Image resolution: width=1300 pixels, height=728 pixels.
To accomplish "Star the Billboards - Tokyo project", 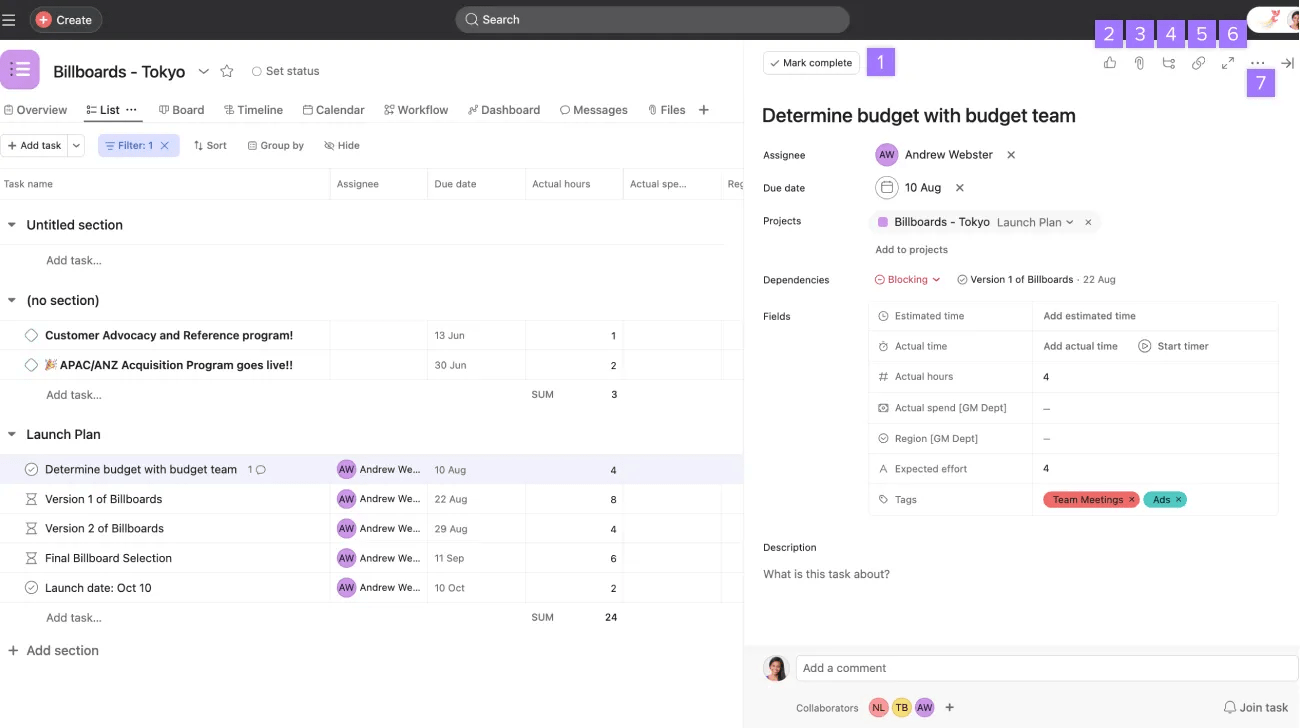I will pyautogui.click(x=227, y=71).
